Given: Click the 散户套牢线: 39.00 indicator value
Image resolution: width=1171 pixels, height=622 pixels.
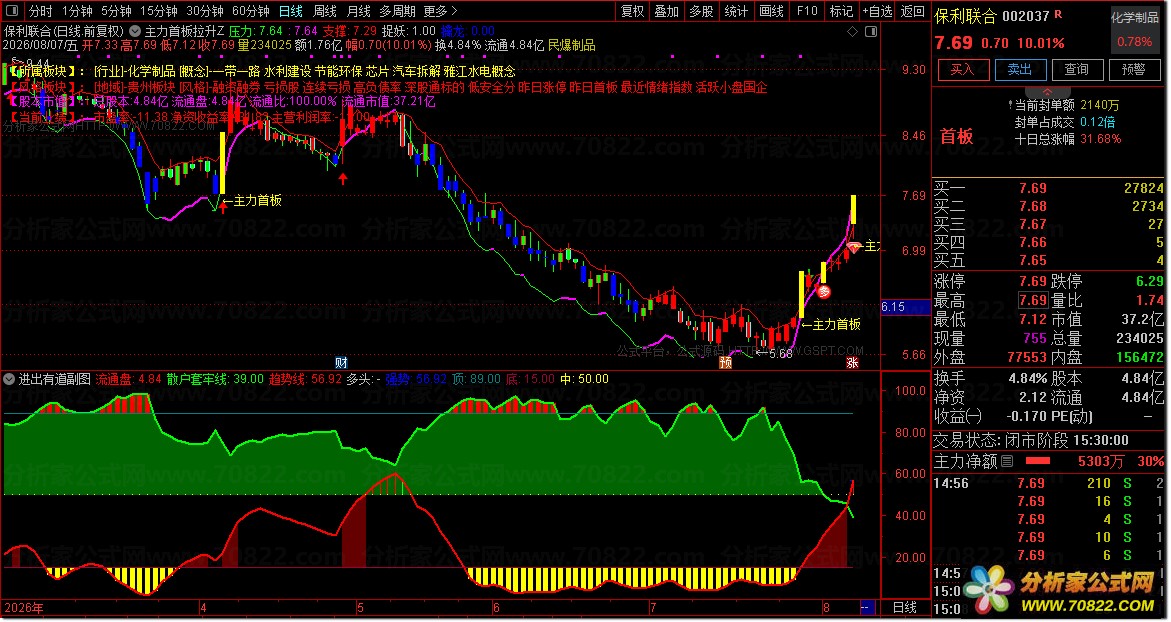Looking at the screenshot, I should (215, 379).
